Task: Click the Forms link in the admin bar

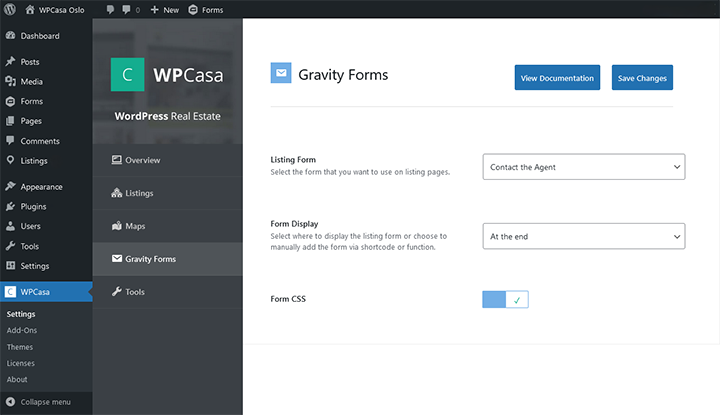Action: point(212,10)
